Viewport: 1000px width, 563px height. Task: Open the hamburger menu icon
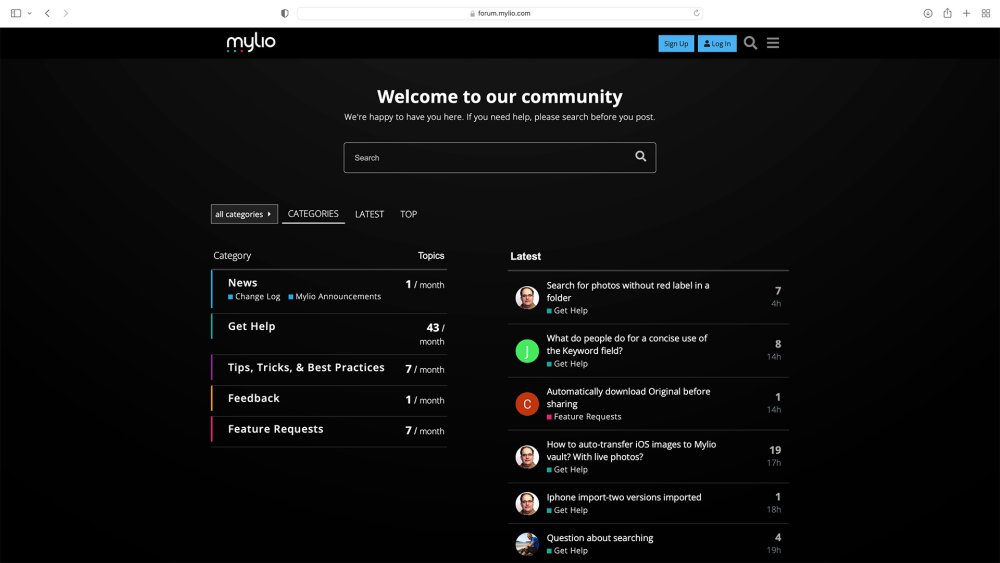coord(773,43)
